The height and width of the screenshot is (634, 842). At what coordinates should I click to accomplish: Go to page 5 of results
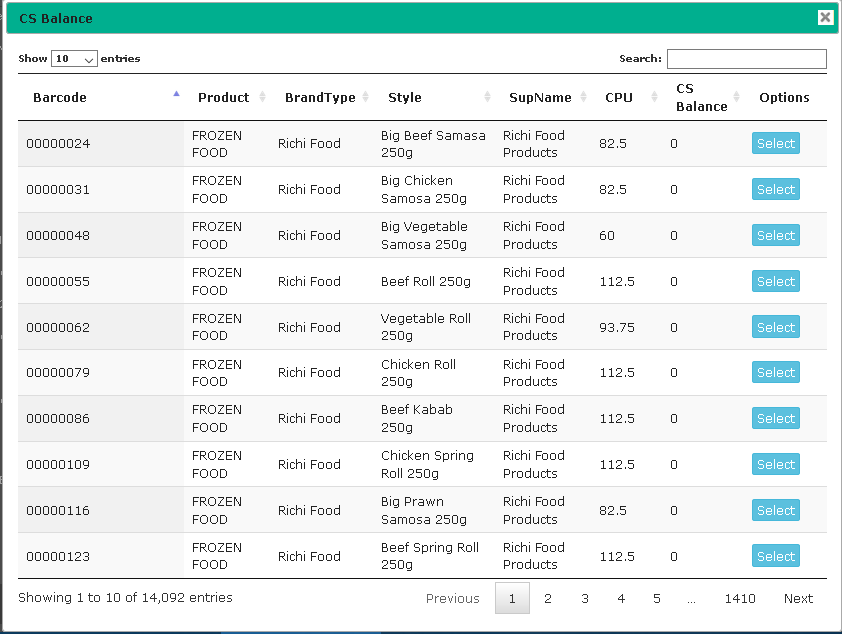657,598
